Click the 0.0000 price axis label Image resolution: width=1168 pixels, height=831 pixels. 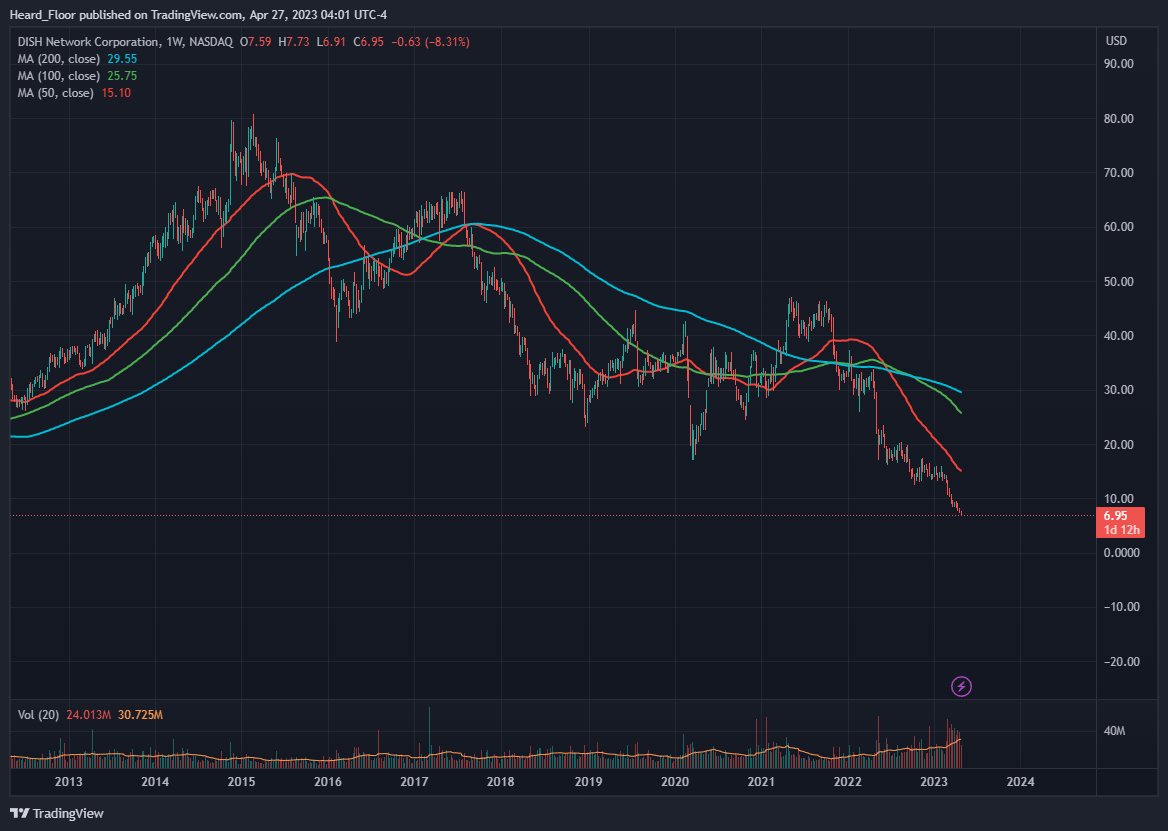click(1122, 553)
